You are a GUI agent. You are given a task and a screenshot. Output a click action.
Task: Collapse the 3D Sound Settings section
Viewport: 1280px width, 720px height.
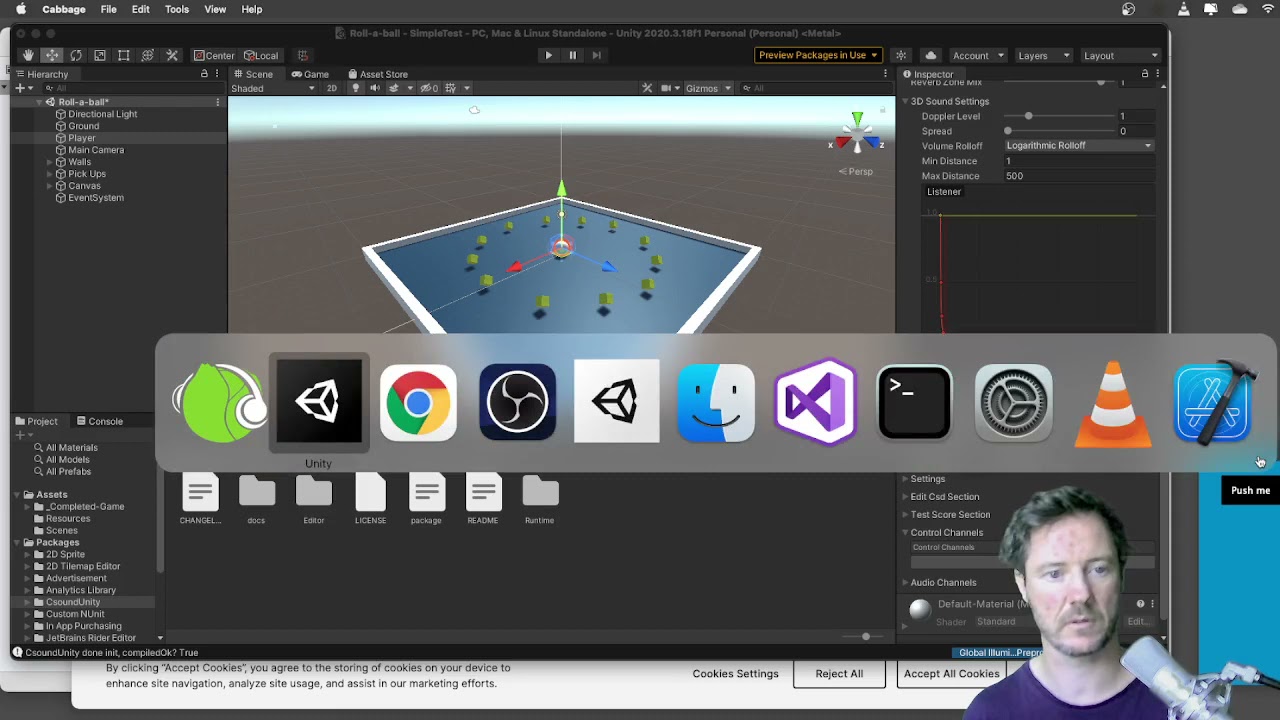pyautogui.click(x=905, y=101)
